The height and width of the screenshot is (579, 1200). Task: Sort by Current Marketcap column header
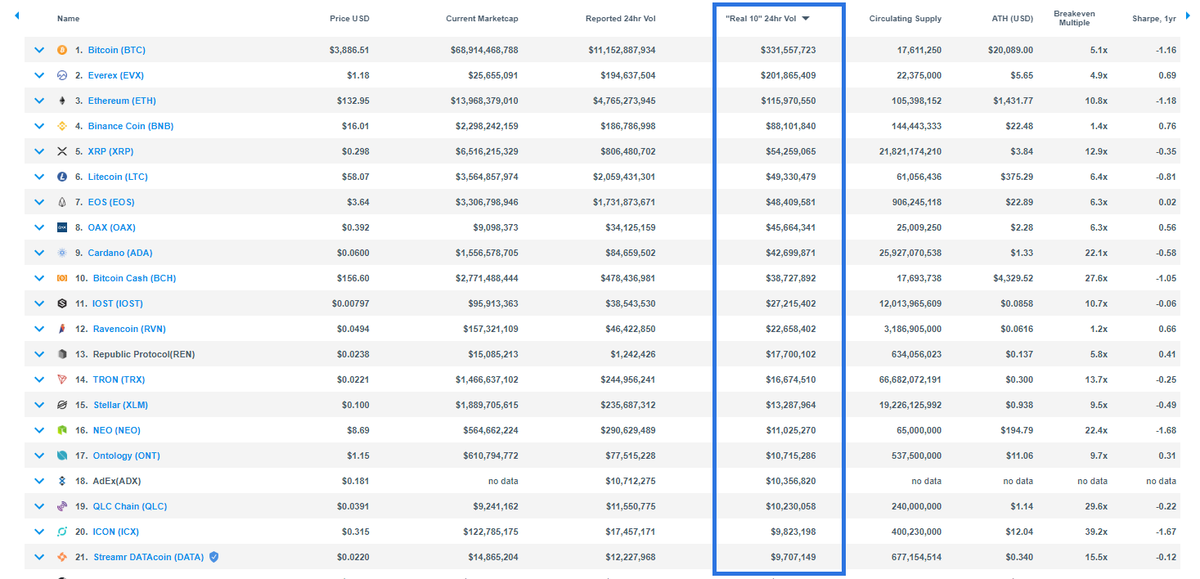[482, 19]
